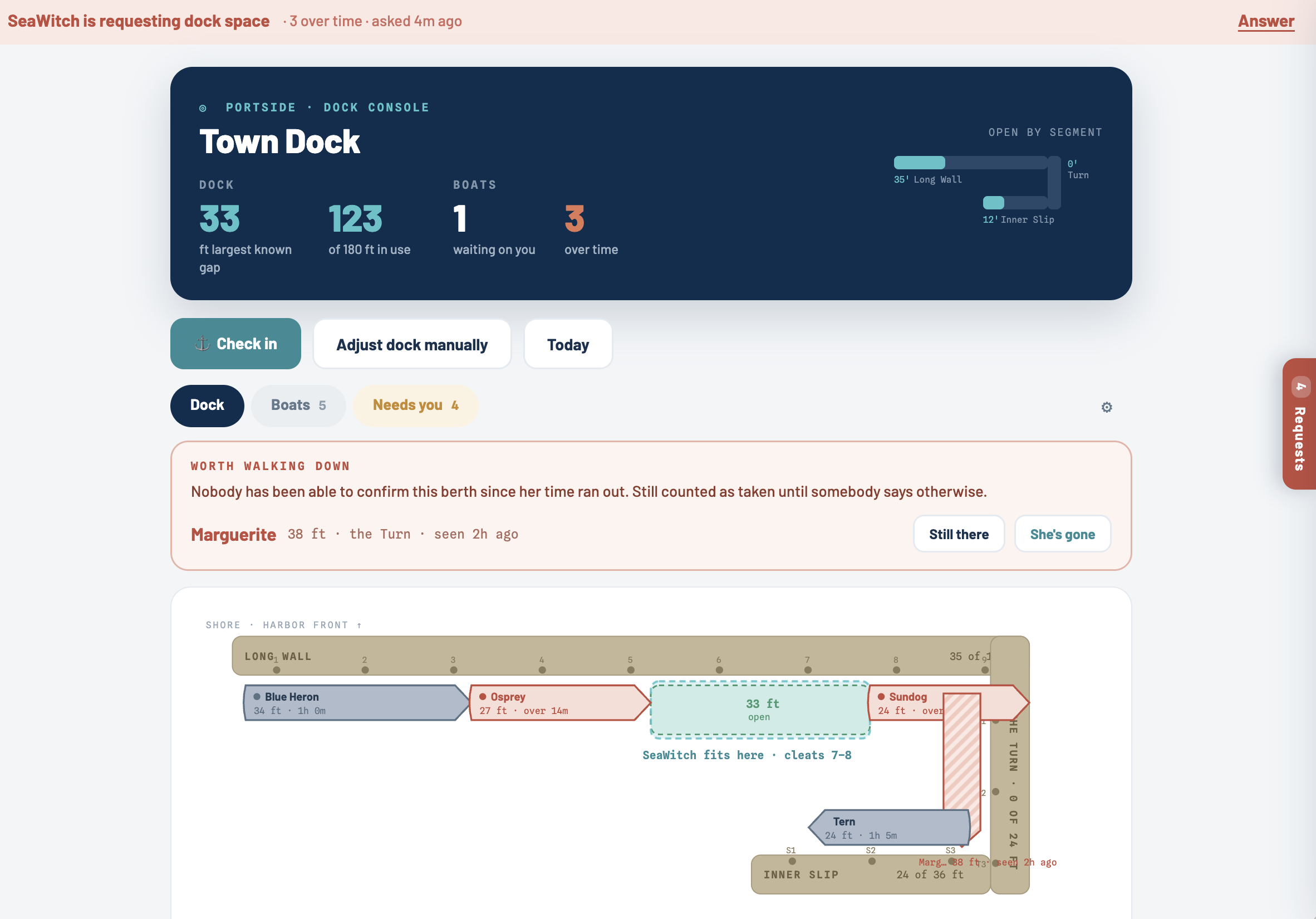The height and width of the screenshot is (919, 1316).
Task: Click the "3 over time" stat
Action: click(x=591, y=231)
